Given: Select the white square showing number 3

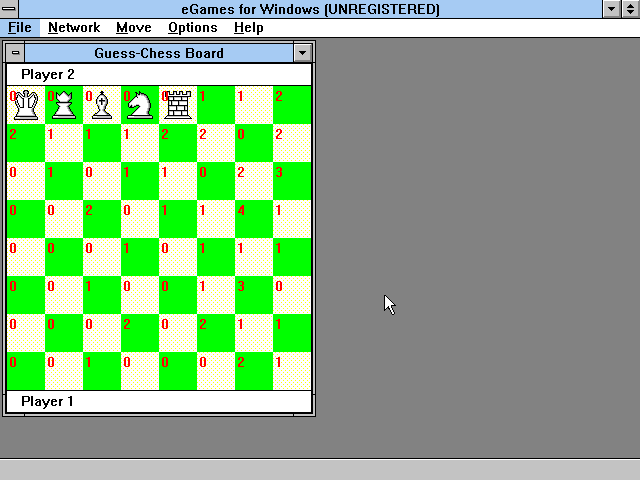Looking at the screenshot, I should coord(254,295).
